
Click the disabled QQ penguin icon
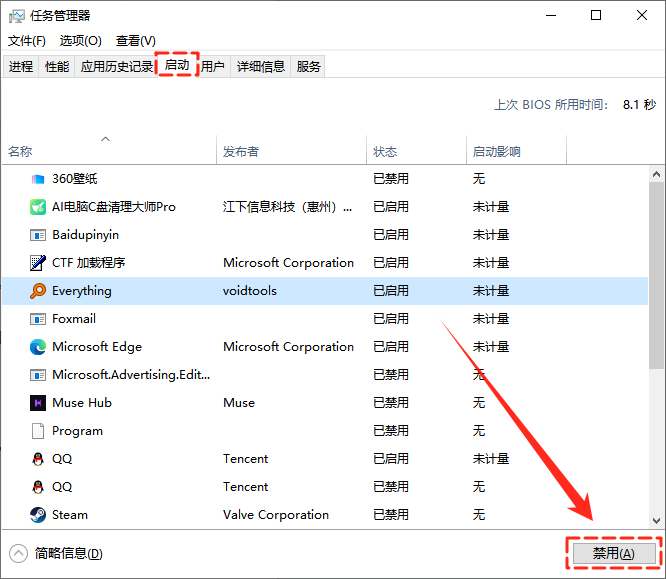click(x=38, y=487)
